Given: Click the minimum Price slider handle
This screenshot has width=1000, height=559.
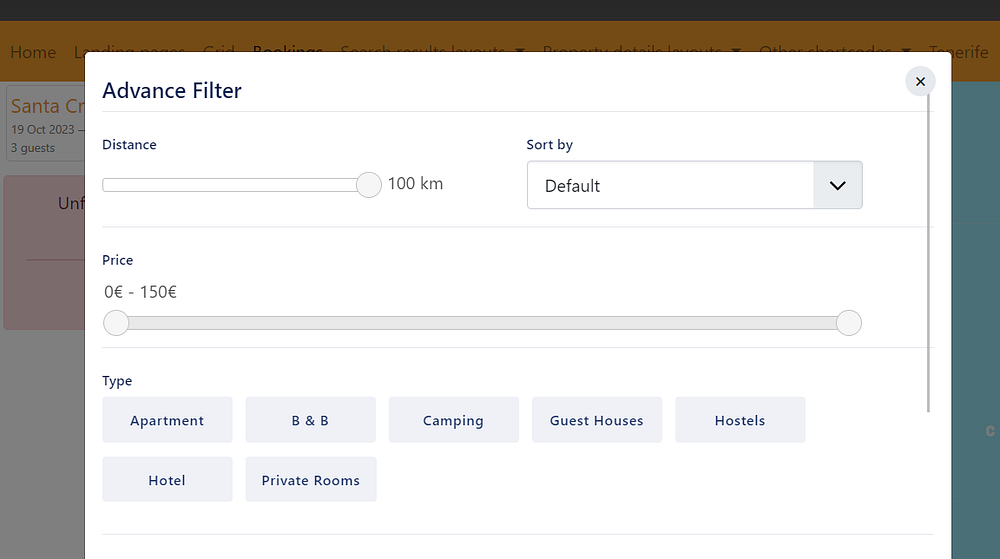Looking at the screenshot, I should [116, 323].
